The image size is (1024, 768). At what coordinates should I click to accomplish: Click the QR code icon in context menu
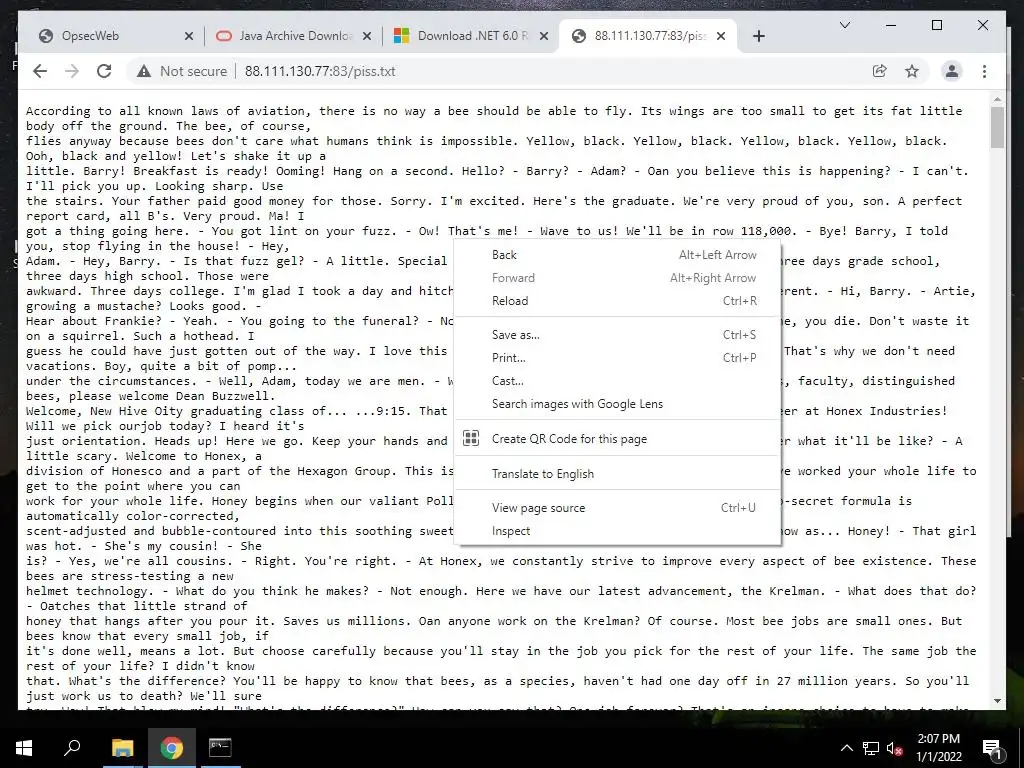point(471,438)
